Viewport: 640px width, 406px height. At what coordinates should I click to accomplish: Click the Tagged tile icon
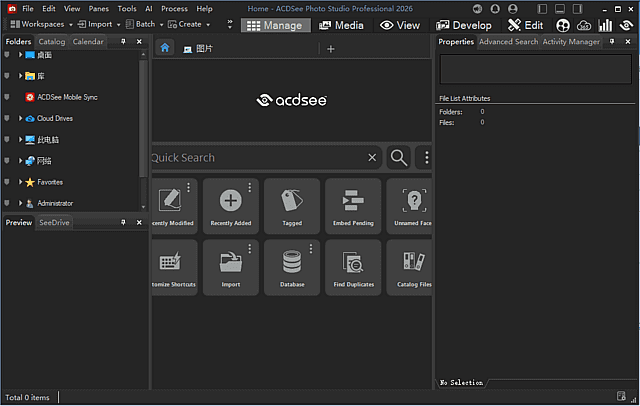[292, 204]
